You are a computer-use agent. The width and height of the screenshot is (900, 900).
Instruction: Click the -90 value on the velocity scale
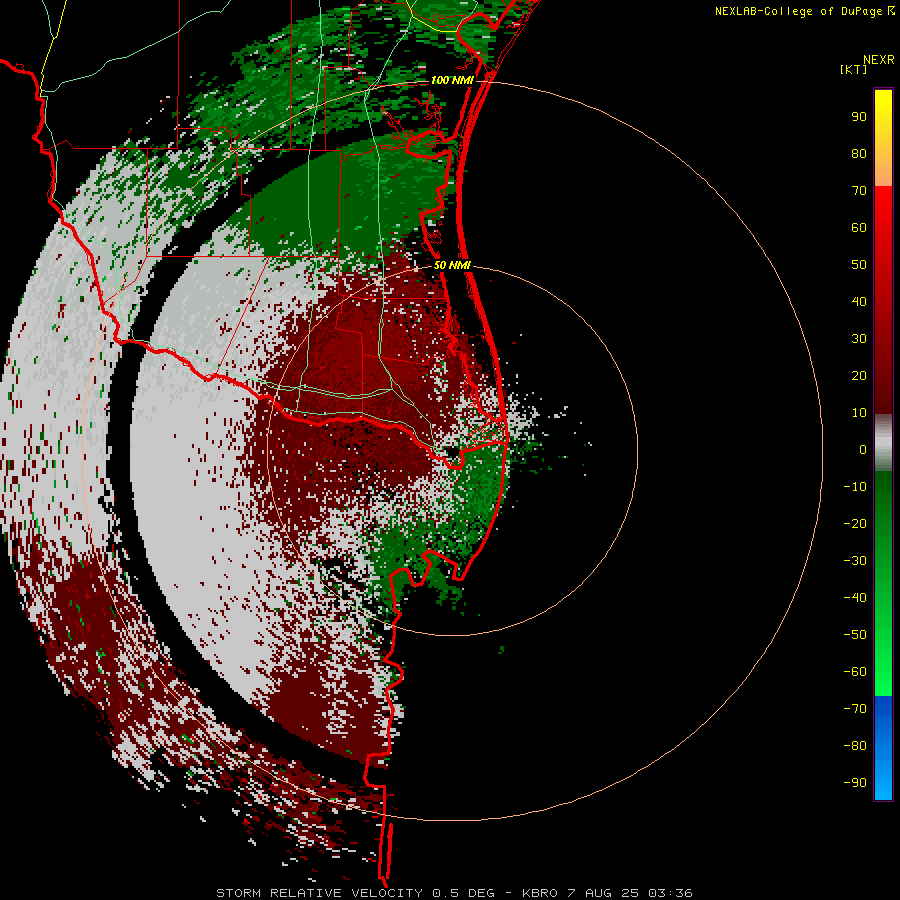855,783
